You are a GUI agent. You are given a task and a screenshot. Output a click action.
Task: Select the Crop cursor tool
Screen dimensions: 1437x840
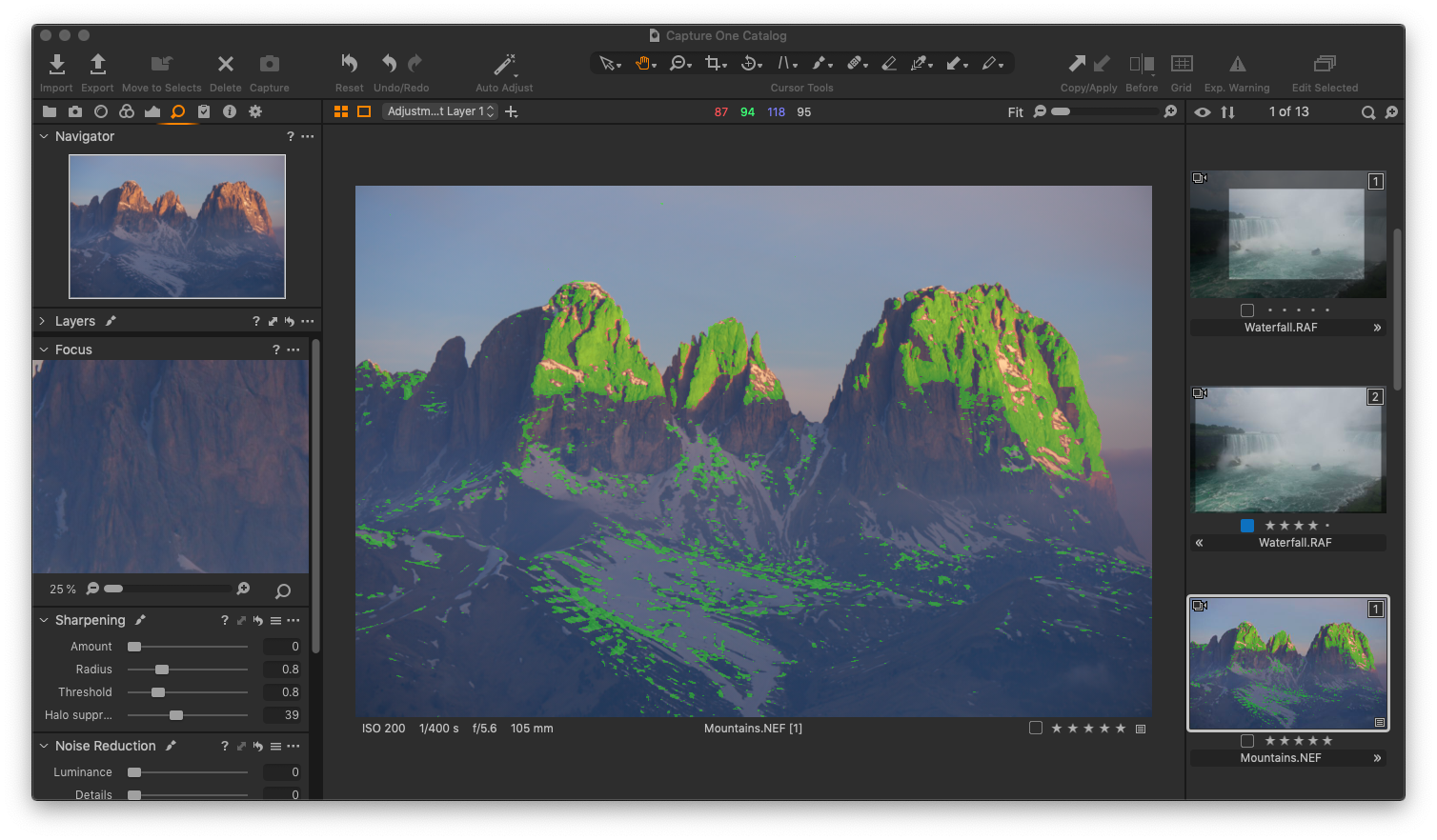coord(713,64)
